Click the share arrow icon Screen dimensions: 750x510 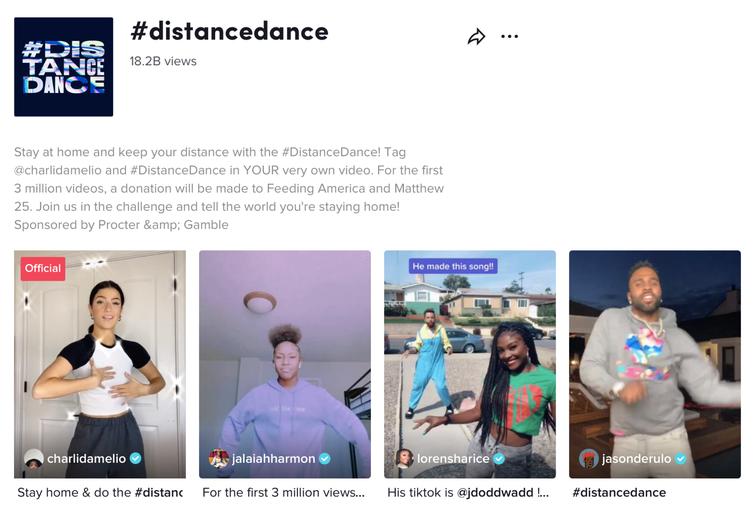(476, 36)
